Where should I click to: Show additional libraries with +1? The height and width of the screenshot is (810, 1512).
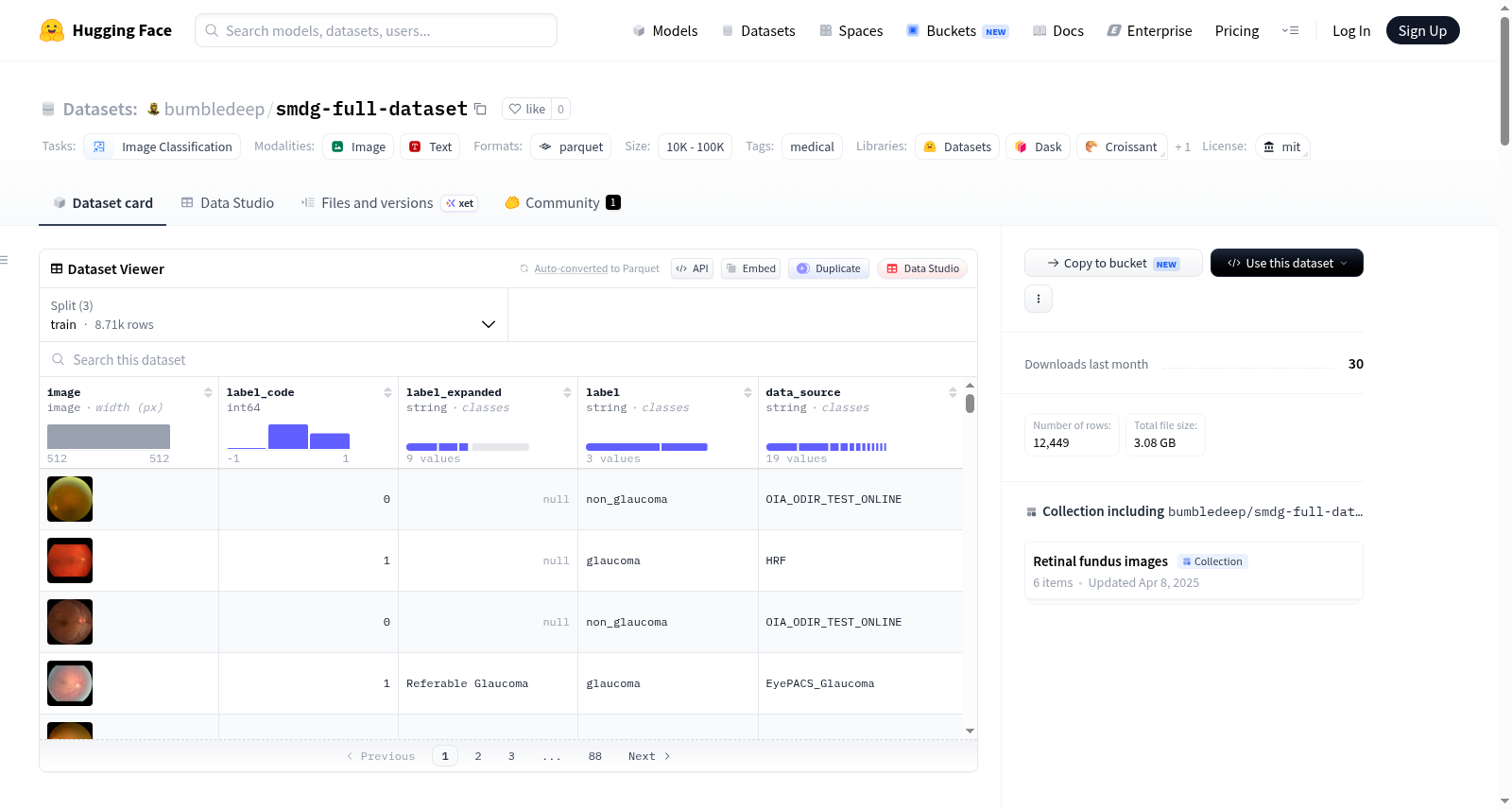pos(1182,146)
